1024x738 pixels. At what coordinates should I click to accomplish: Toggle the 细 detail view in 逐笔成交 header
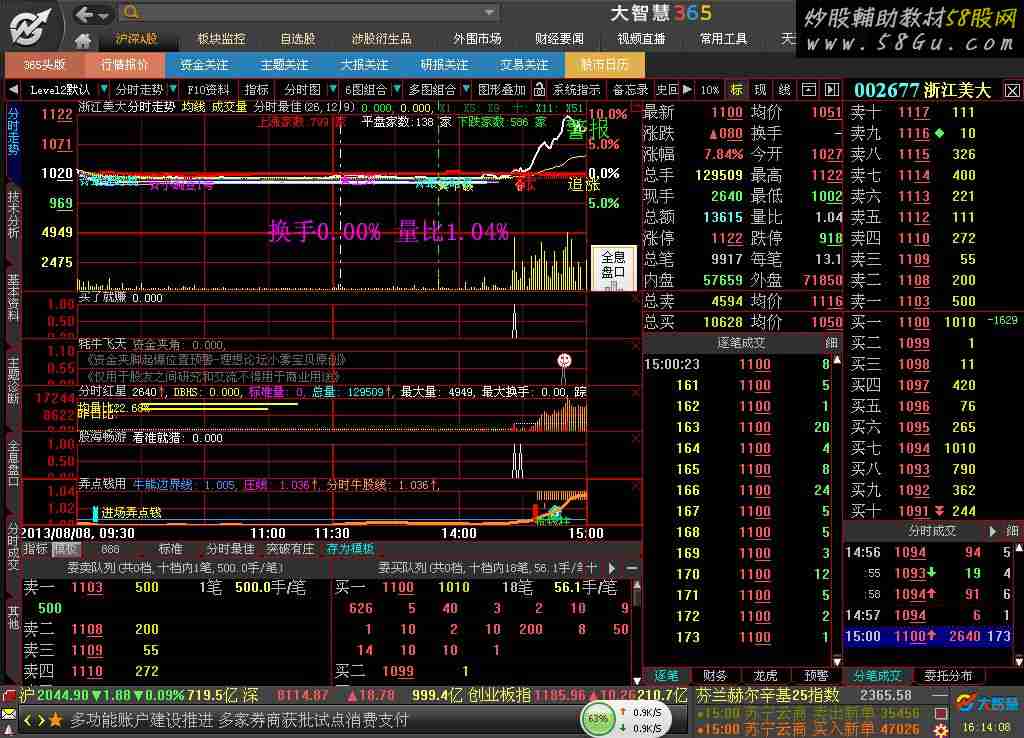coord(831,342)
